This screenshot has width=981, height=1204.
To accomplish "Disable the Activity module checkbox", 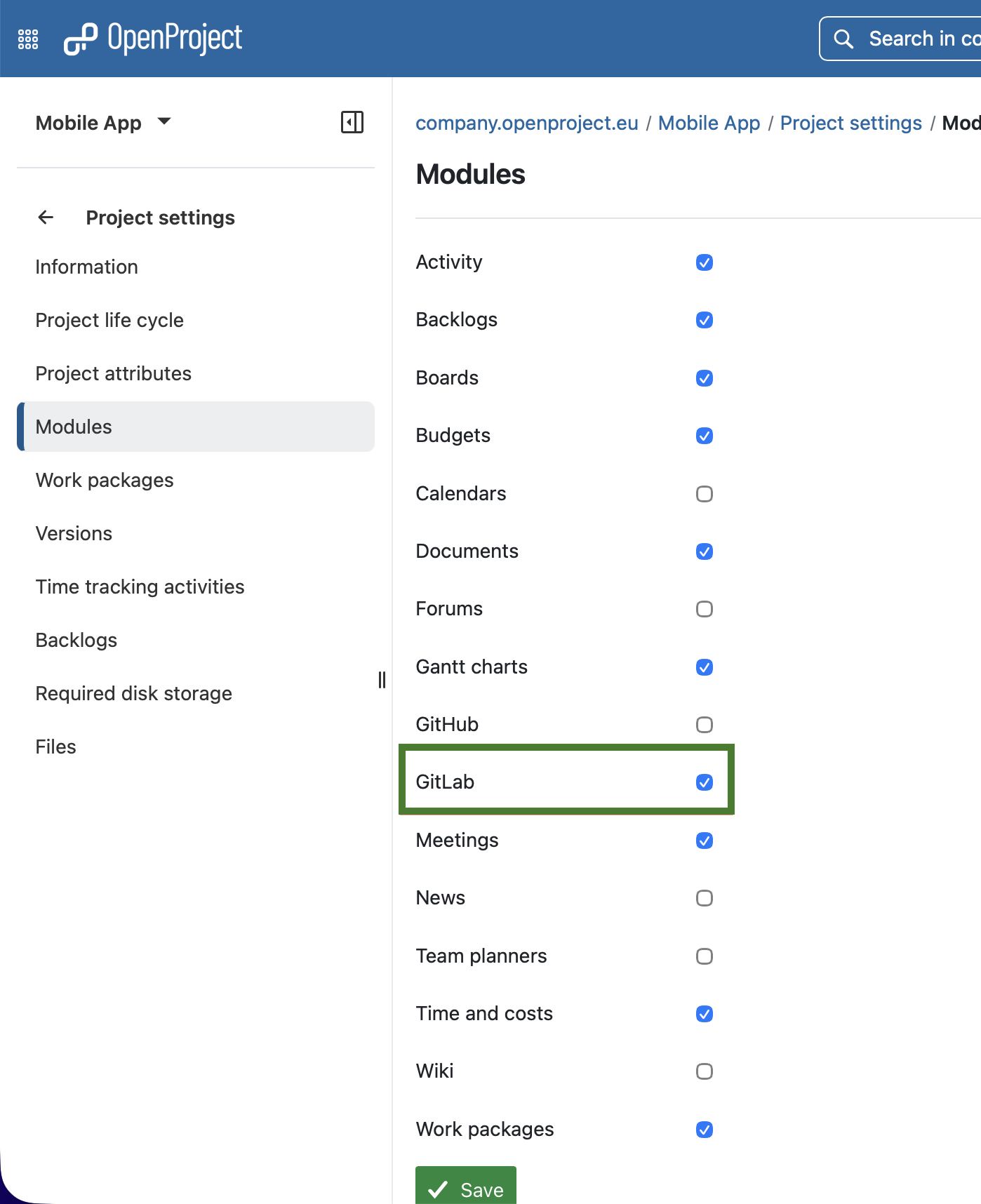I will click(705, 262).
